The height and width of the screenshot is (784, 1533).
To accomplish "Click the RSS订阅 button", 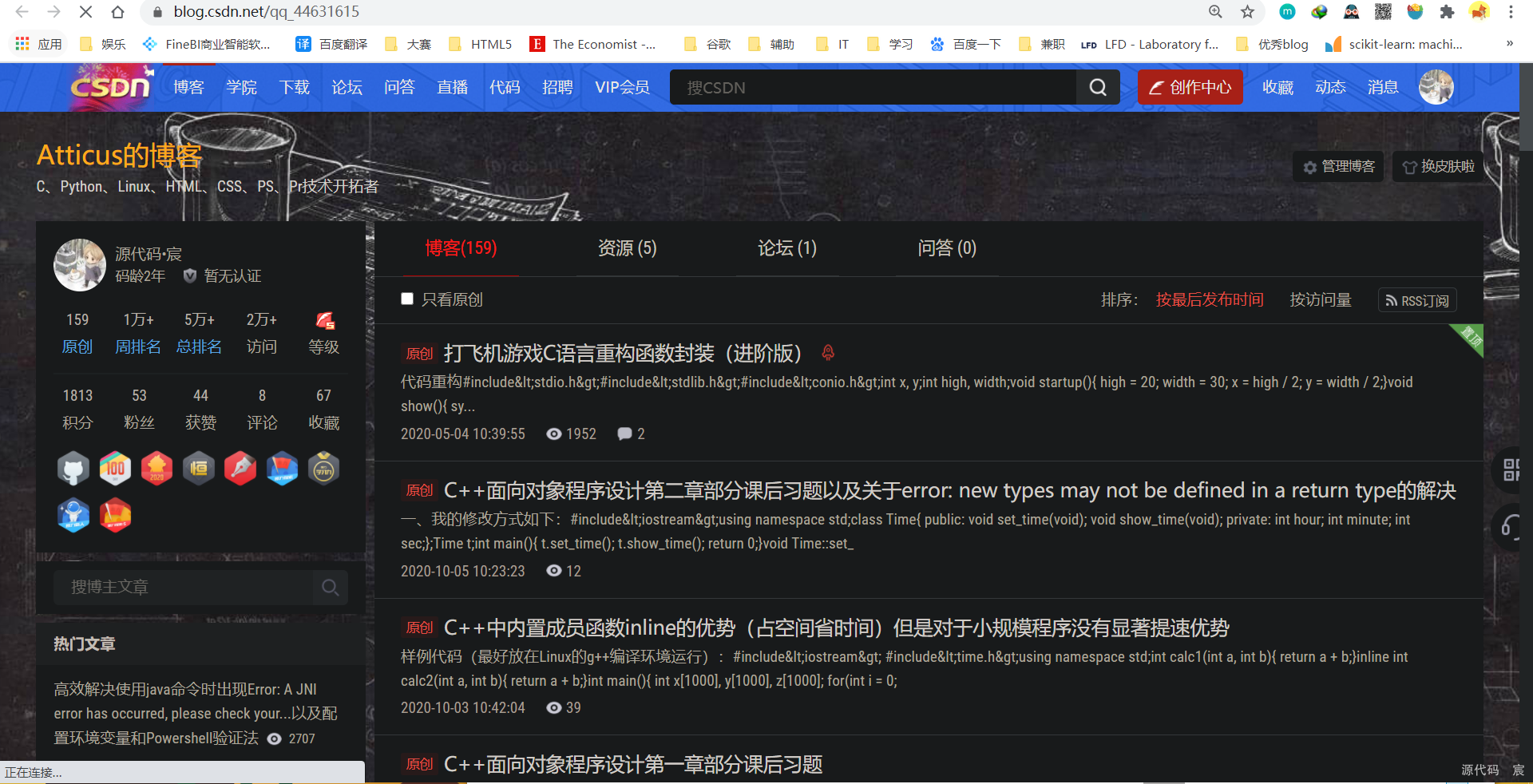I will point(1417,300).
